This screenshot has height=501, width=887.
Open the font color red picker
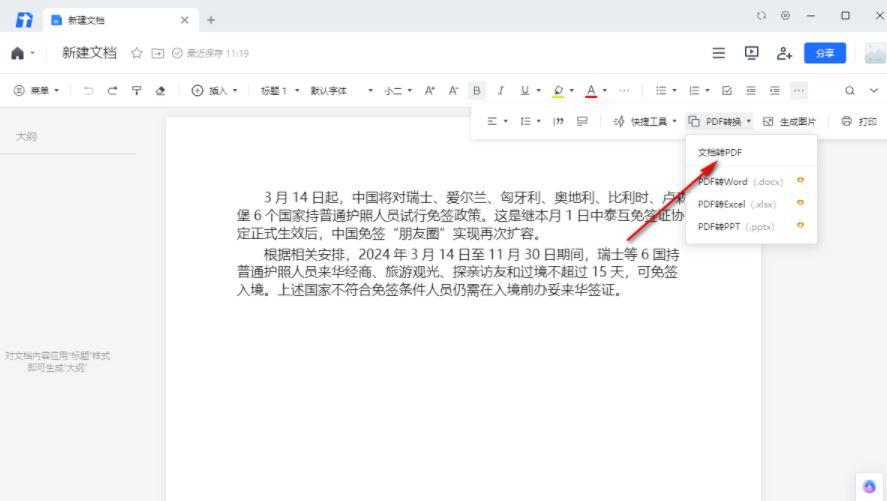[x=591, y=90]
